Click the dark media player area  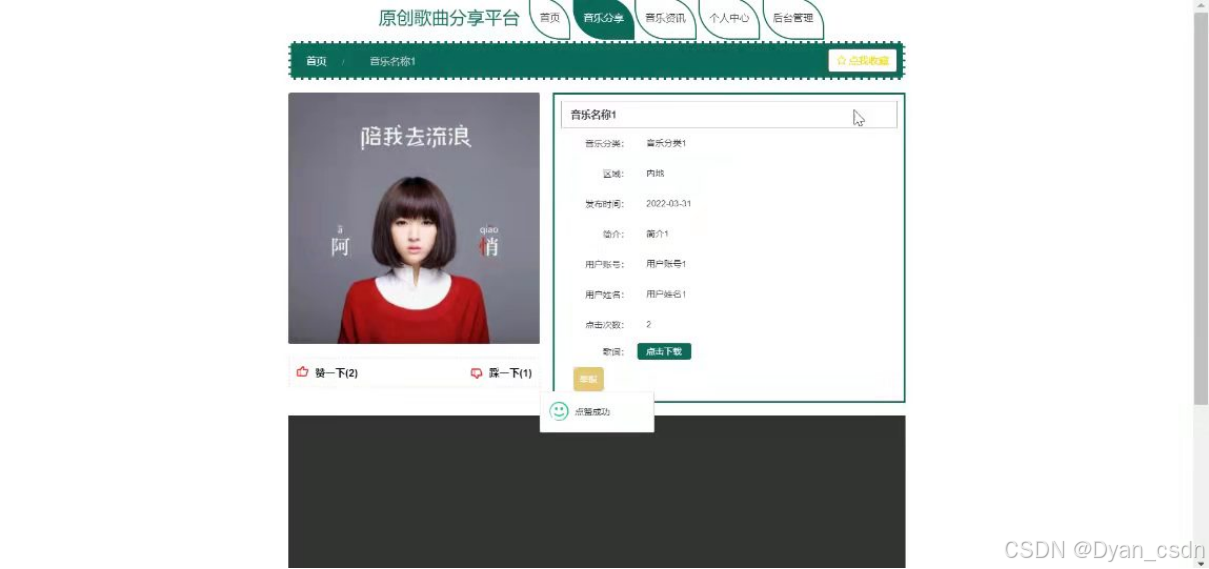(597, 492)
